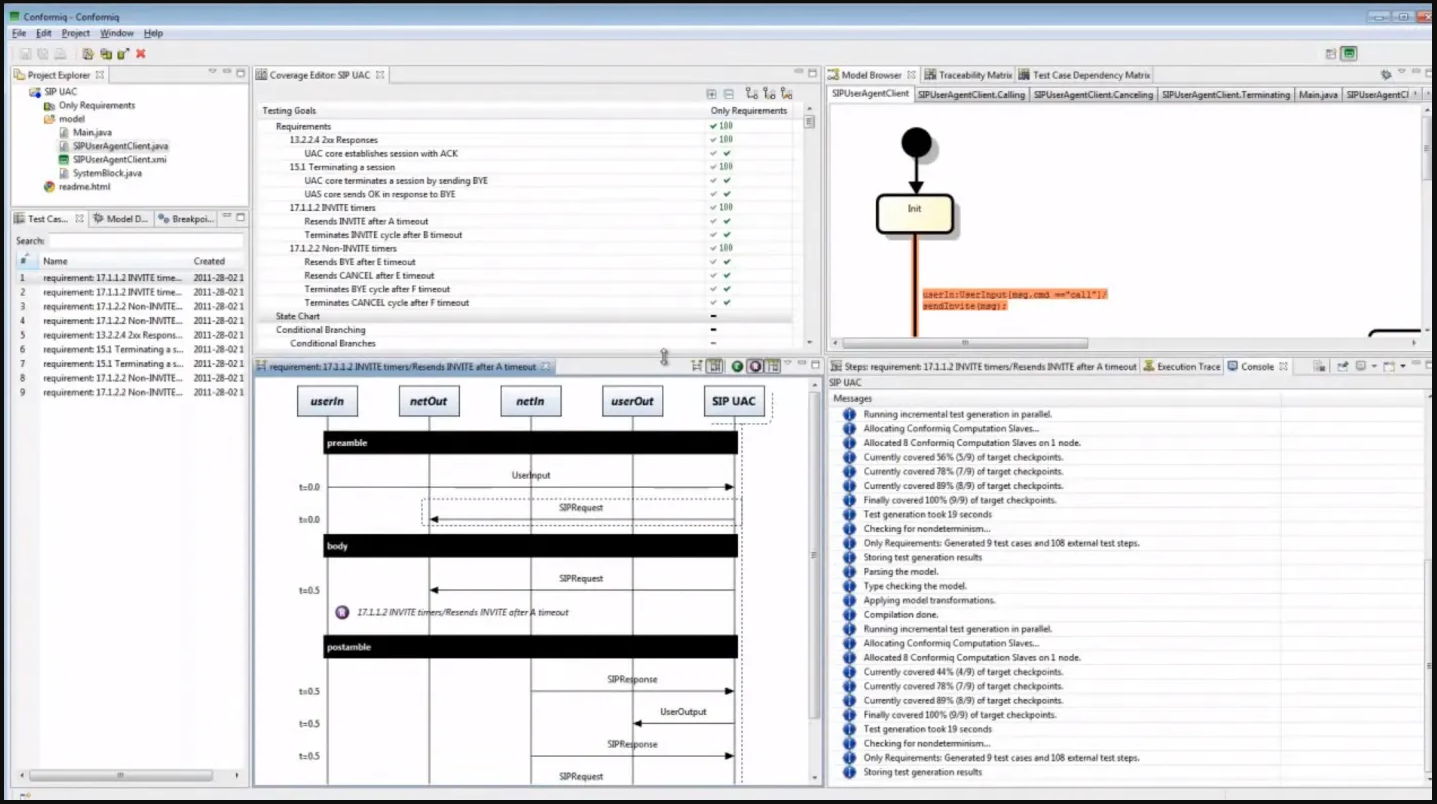Screen dimensions: 1437x804
Task: Switch to the Test Case Dependency Matrix tab
Action: [1085, 75]
